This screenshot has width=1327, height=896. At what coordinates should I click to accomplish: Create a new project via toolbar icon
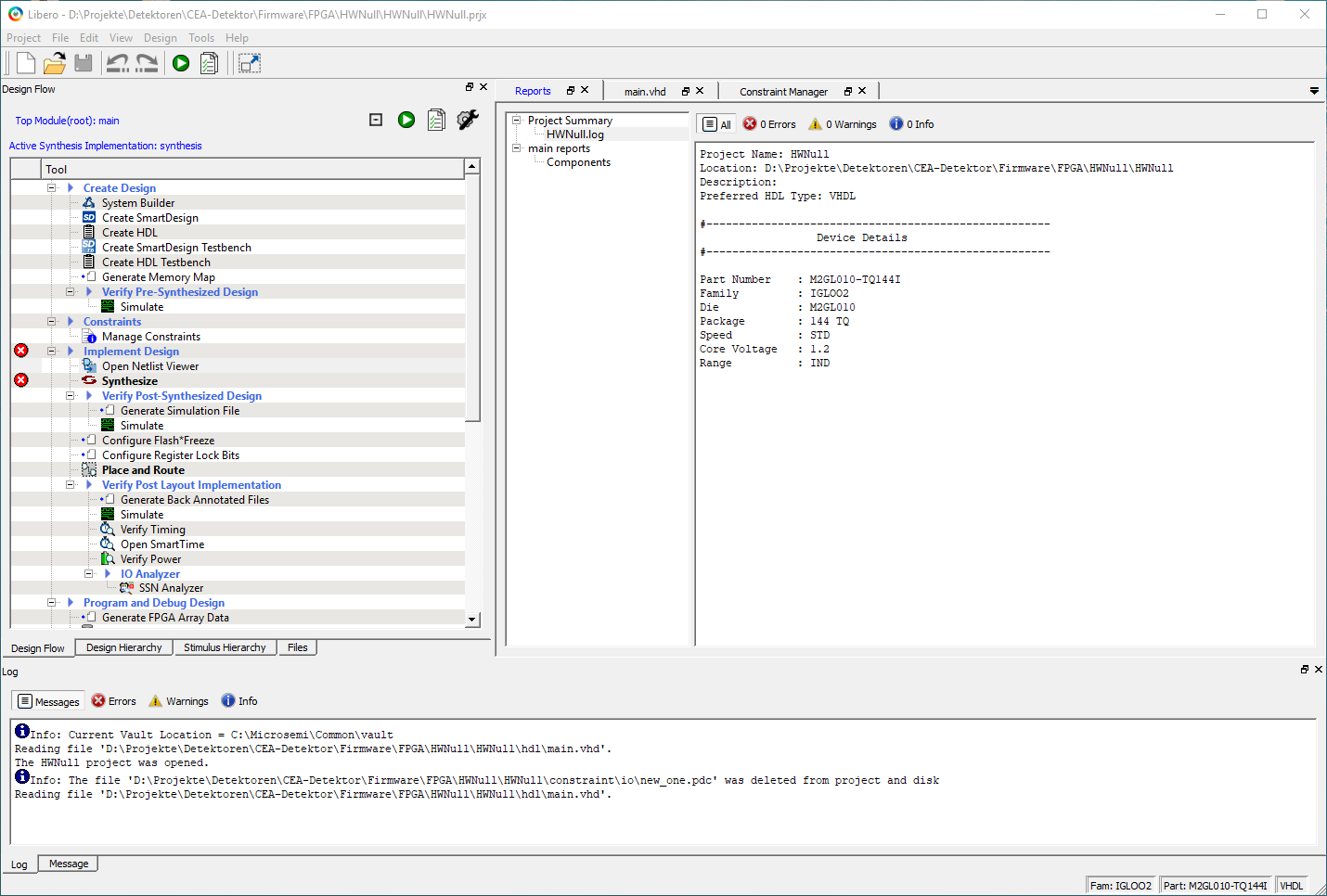pos(26,63)
